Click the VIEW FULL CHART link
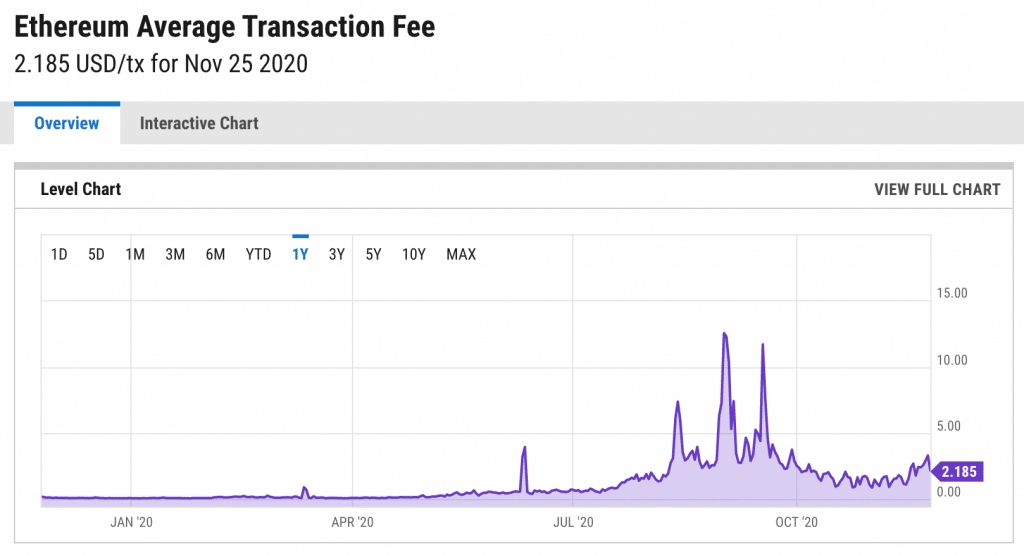1024x556 pixels. click(x=936, y=190)
